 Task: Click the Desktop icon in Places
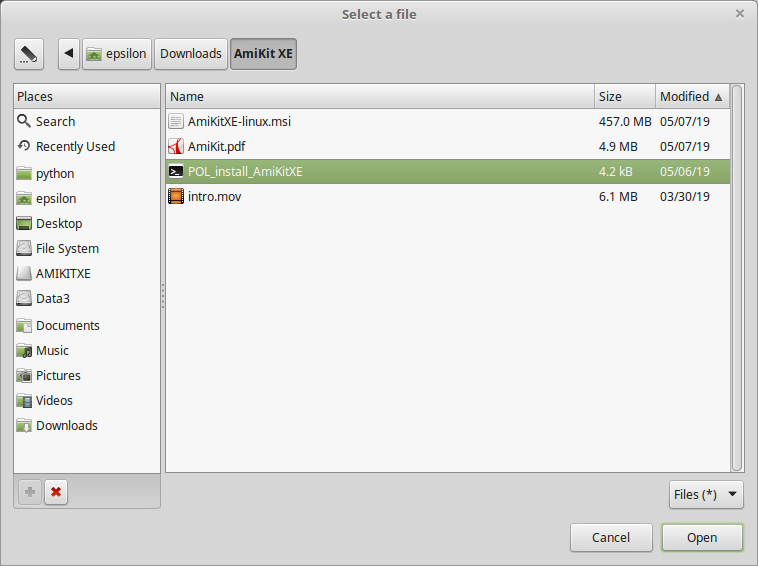tap(24, 223)
